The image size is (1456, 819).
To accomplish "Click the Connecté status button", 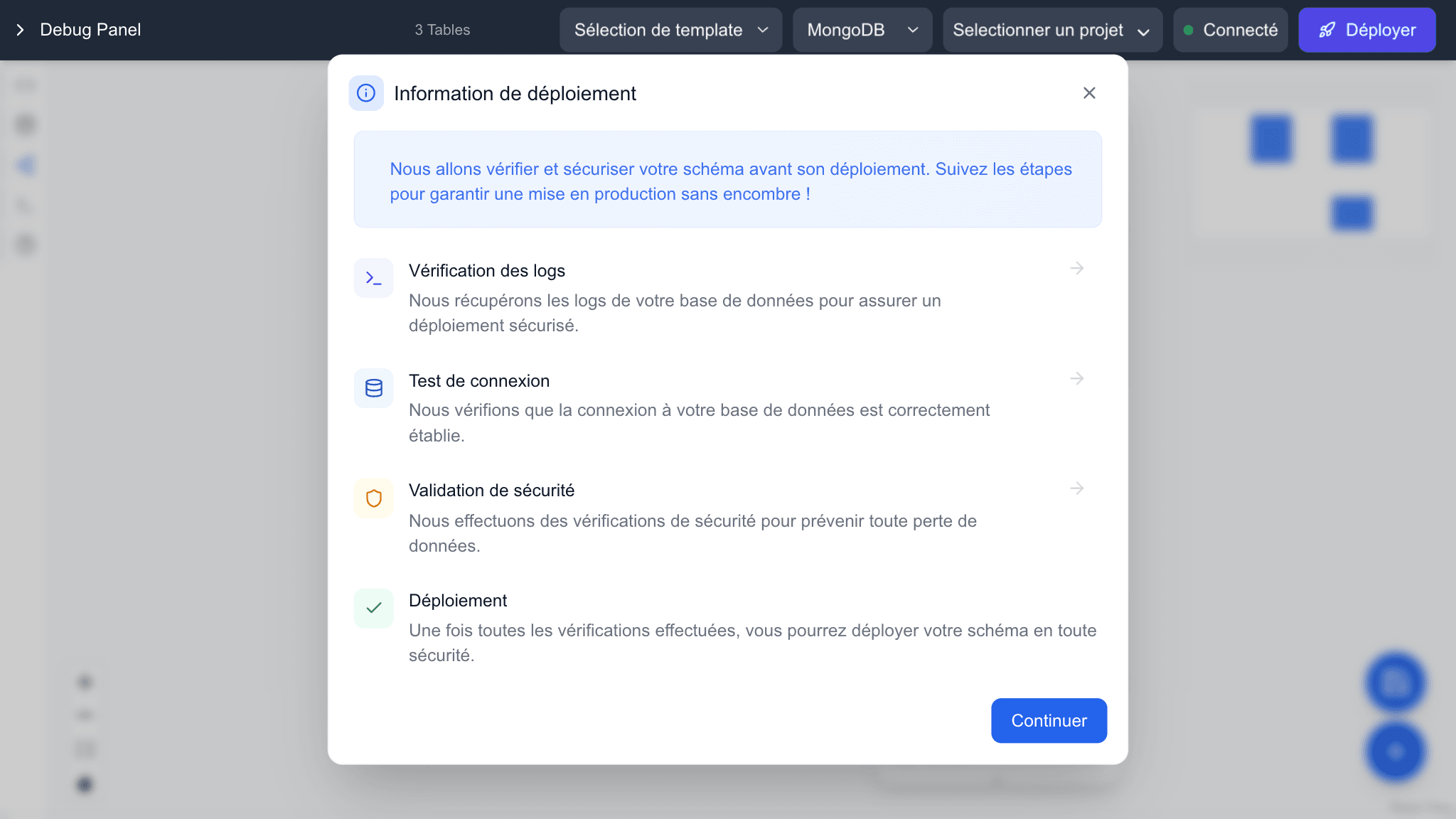I will (x=1231, y=30).
